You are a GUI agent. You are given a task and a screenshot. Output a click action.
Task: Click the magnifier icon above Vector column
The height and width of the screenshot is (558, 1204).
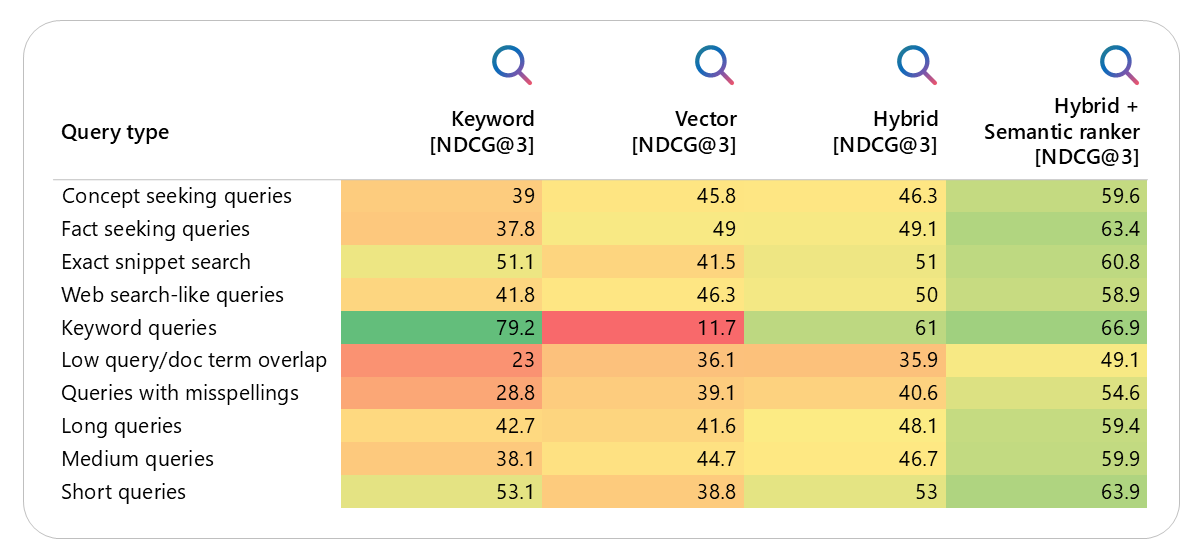[x=714, y=64]
